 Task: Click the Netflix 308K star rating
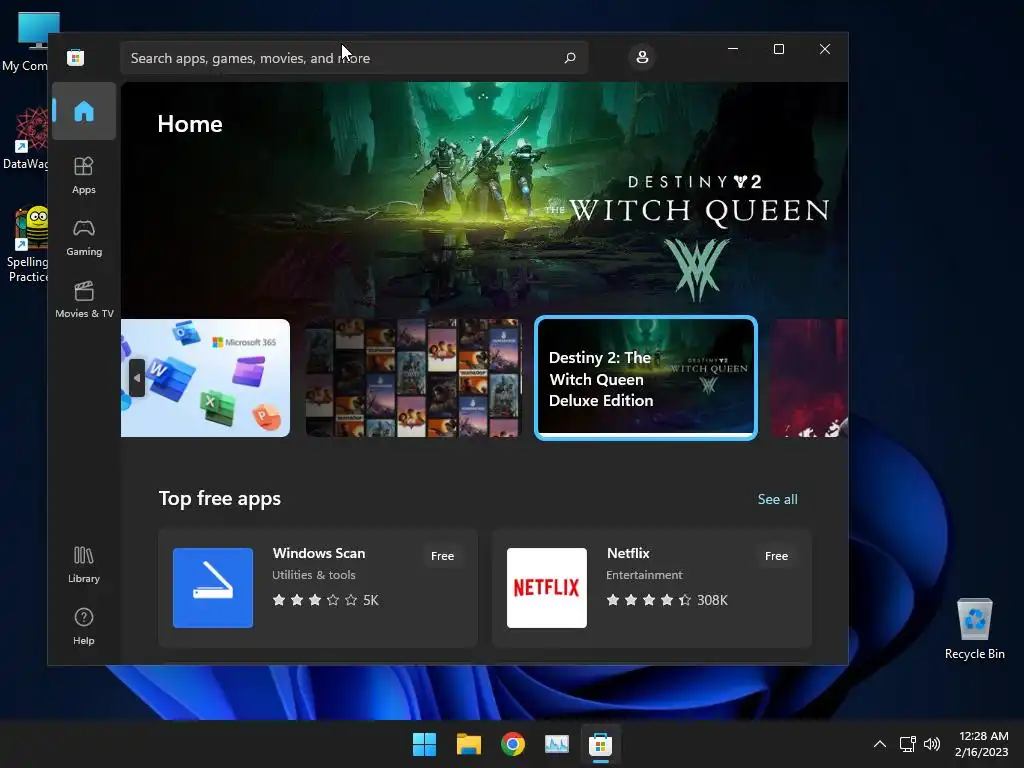coord(667,600)
